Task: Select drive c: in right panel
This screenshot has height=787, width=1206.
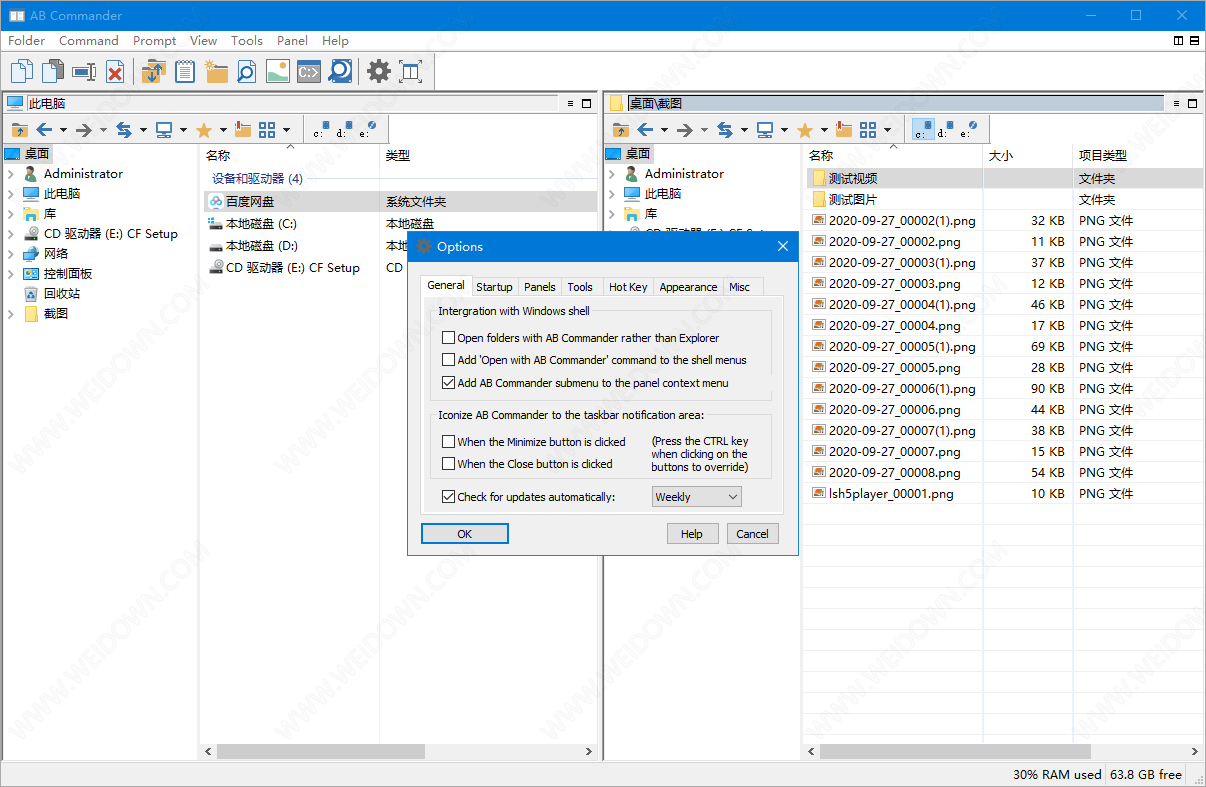Action: click(x=922, y=130)
